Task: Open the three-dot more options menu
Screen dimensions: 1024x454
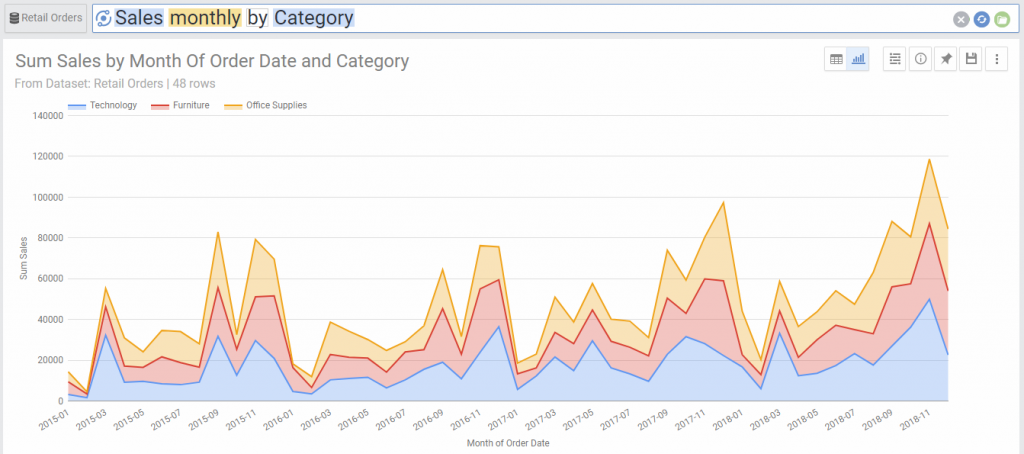Action: (x=995, y=60)
